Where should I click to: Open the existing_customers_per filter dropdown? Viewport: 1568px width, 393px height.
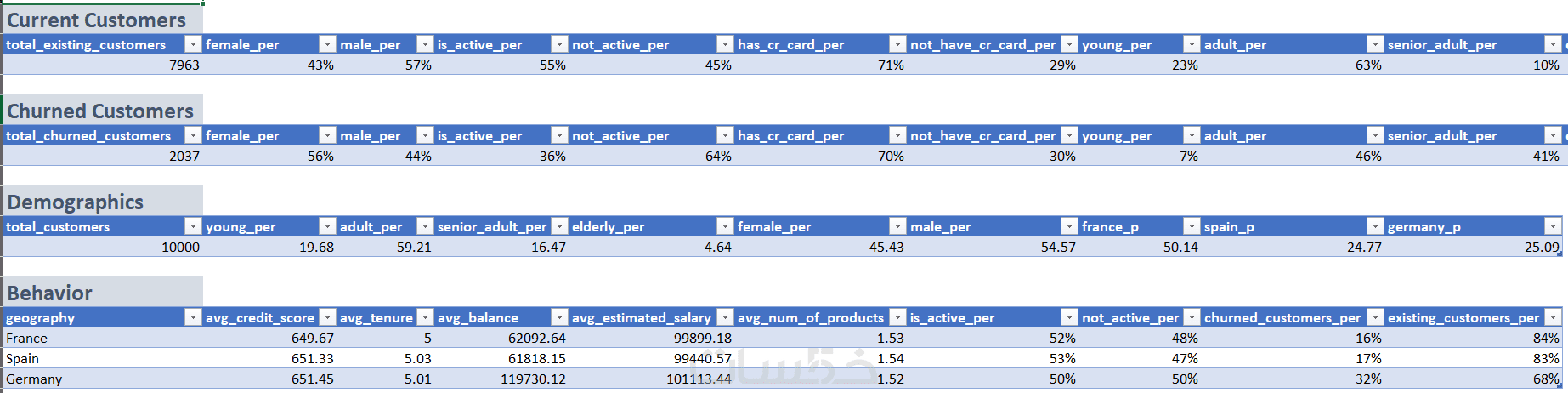(1553, 317)
